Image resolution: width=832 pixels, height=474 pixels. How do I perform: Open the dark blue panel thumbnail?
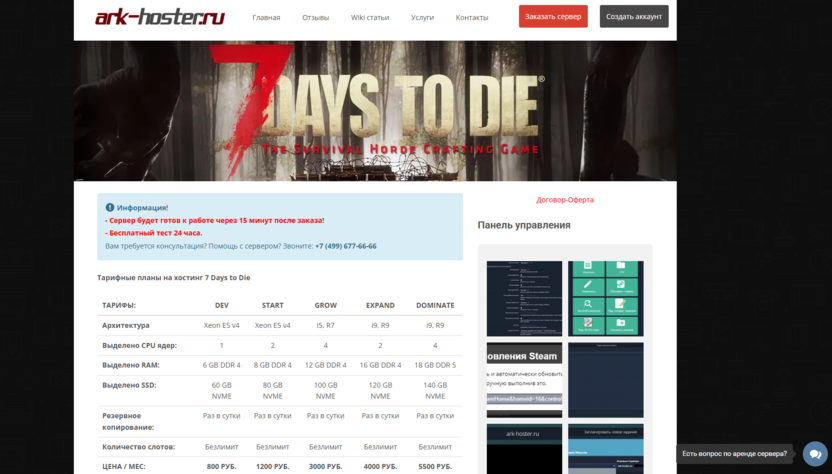click(x=606, y=380)
